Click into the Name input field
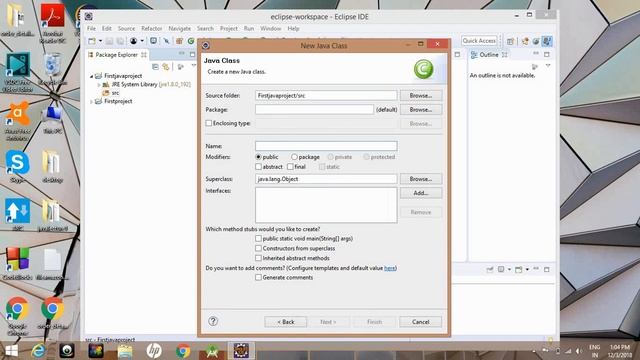The image size is (640, 360). tap(326, 146)
